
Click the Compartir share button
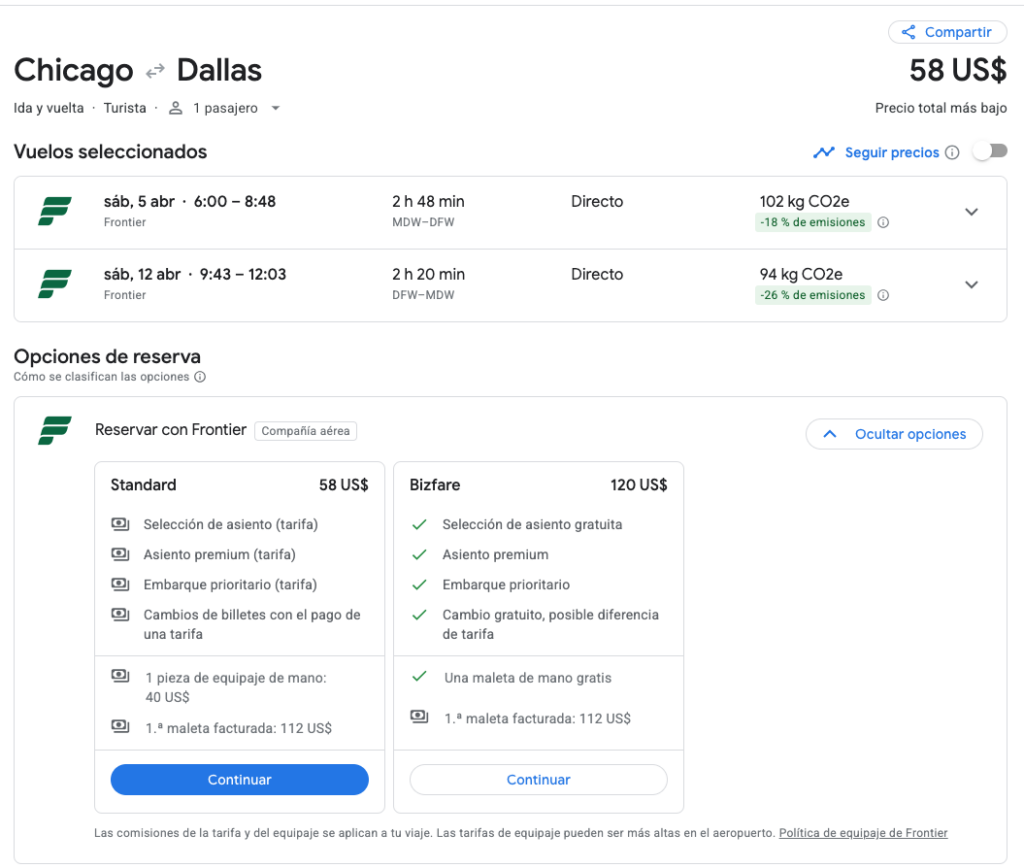click(947, 32)
